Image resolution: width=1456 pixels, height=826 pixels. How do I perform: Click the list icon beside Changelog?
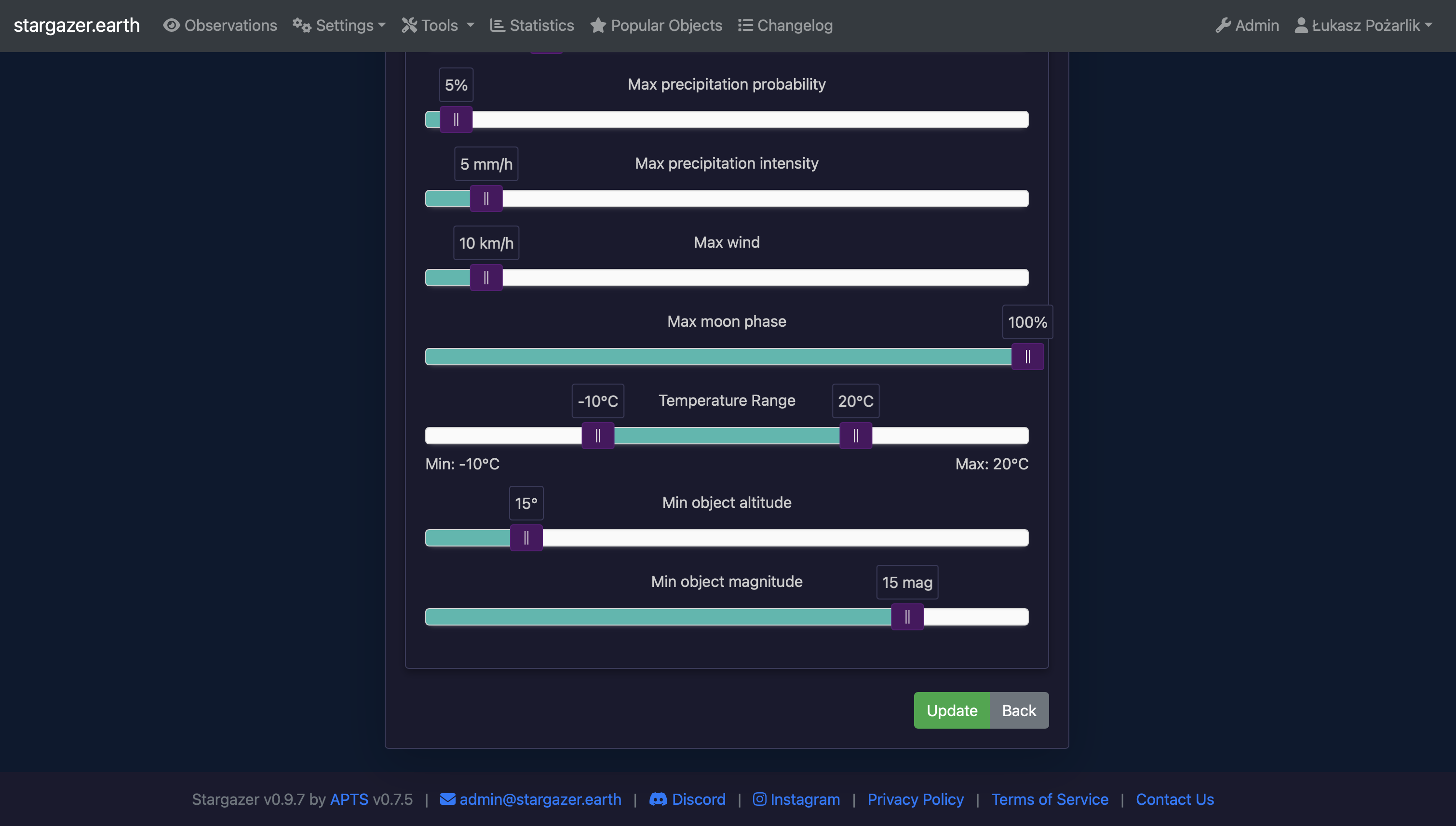(745, 26)
